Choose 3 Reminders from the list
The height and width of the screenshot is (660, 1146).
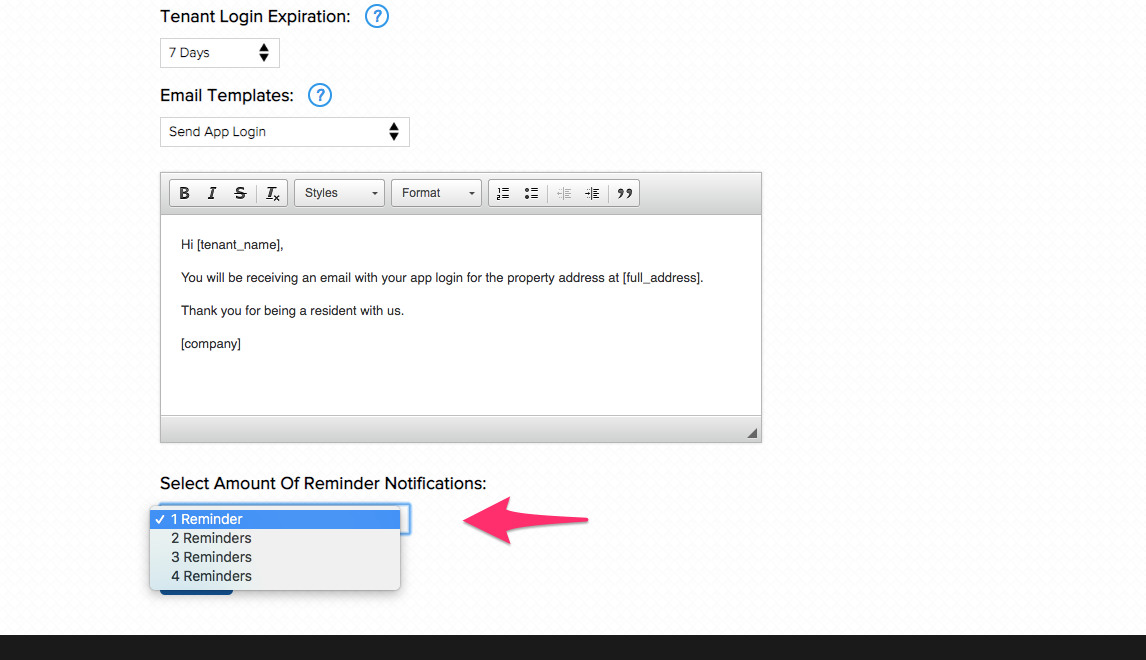[x=275, y=557]
